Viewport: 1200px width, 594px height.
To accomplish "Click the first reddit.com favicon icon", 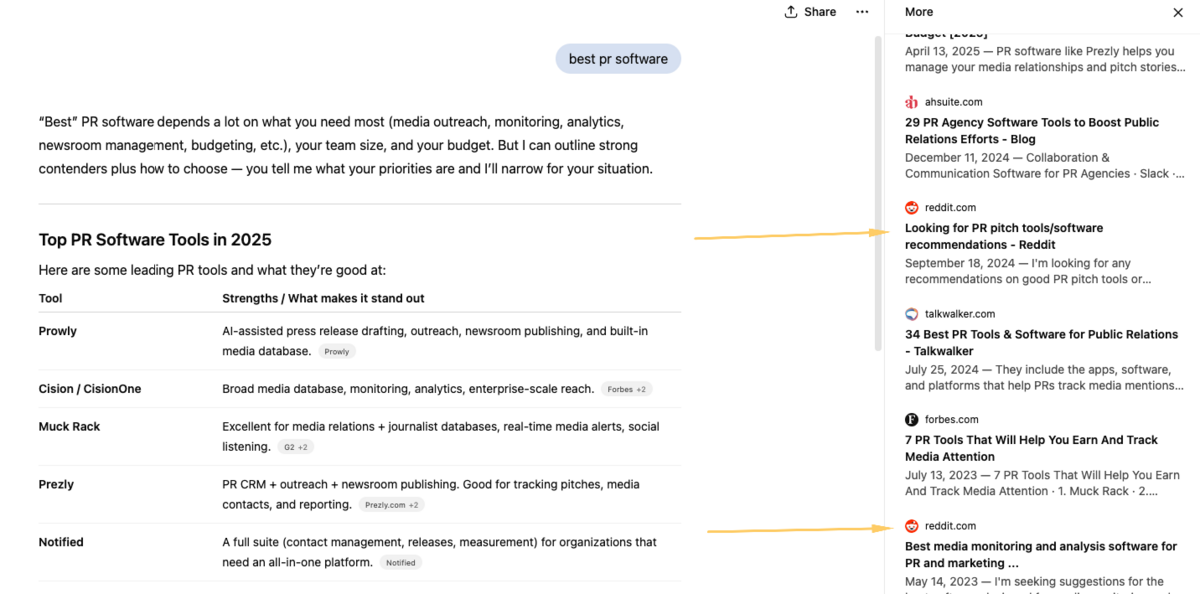I will [x=911, y=208].
